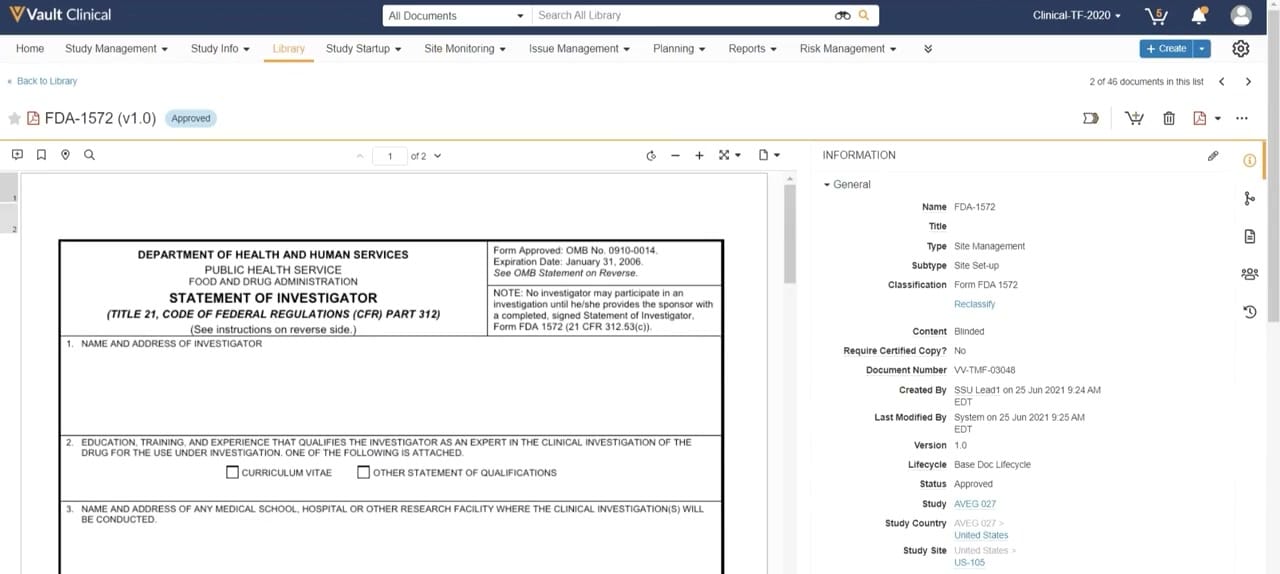Open the three-dots more actions menu
The width and height of the screenshot is (1280, 574).
[1242, 118]
